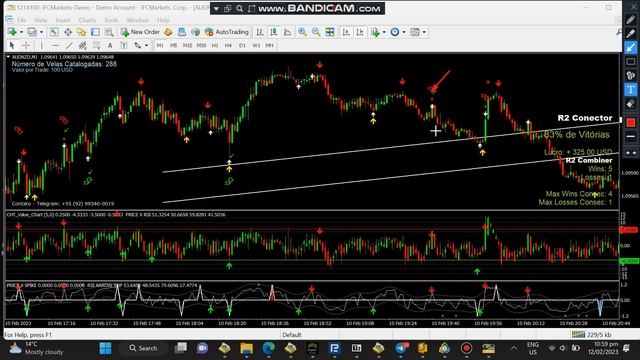This screenshot has width=640, height=360.
Task: Select the Equidistant Channel tool
Action: [x=82, y=45]
